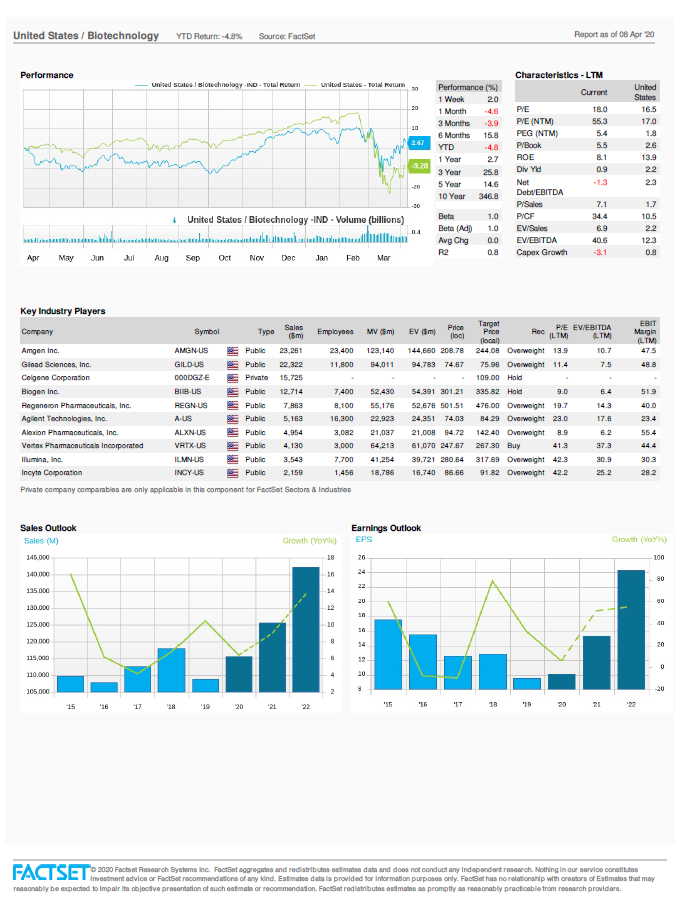680x903 pixels.
Task: Click the EV/EBITDA row label in Characteristics
Action: (x=535, y=240)
